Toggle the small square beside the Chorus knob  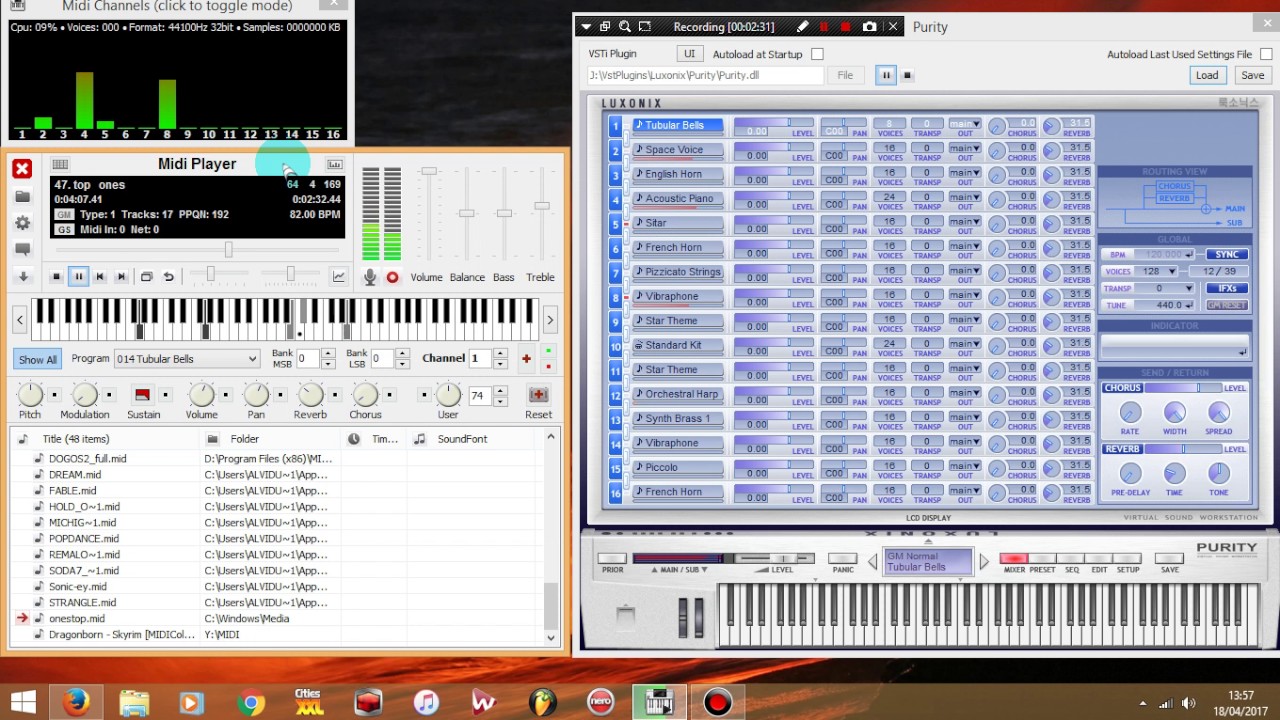click(x=391, y=395)
